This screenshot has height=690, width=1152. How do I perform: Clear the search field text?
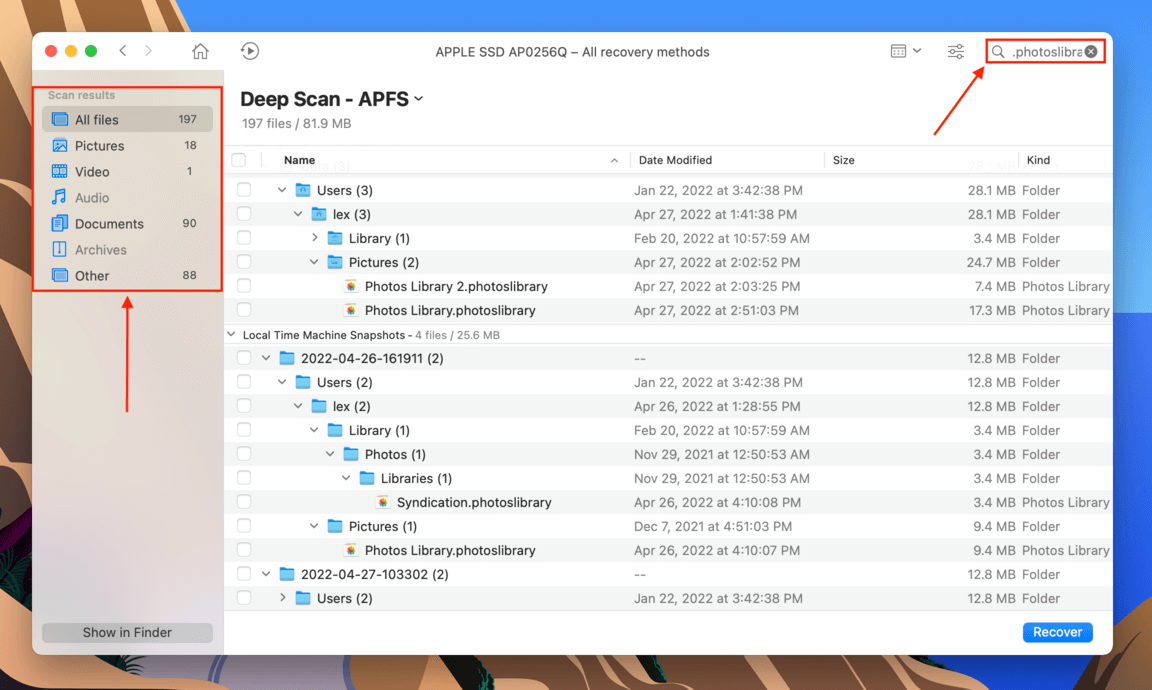(x=1091, y=51)
